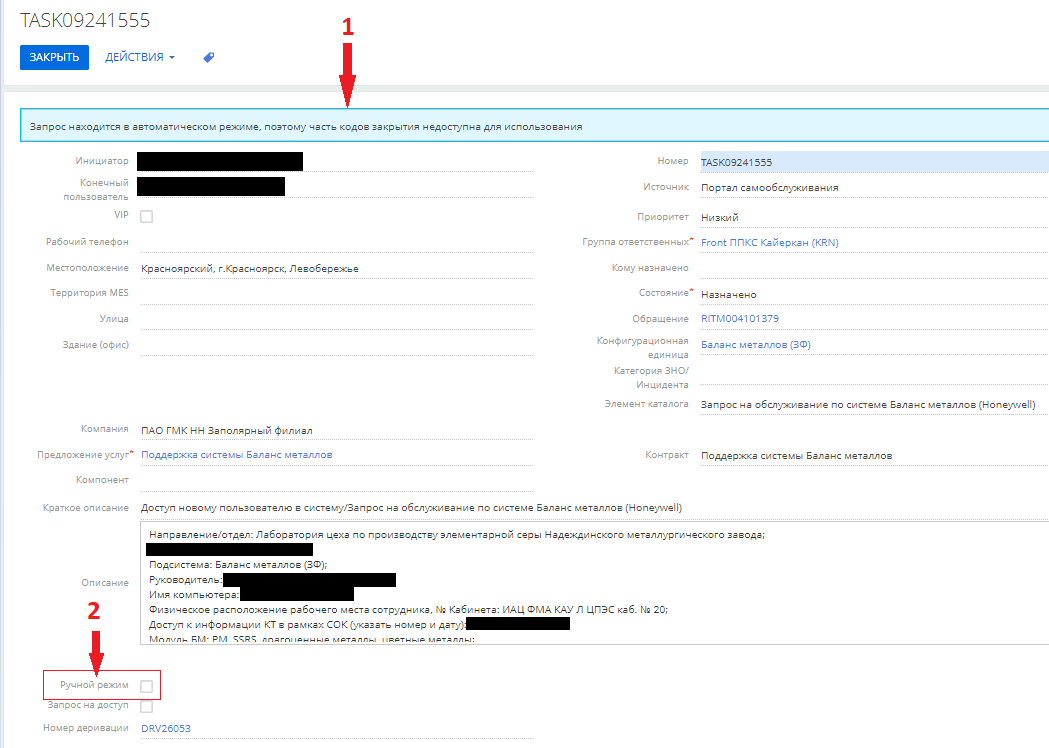Open the ДЕЙСТВИЯ dropdown menu

coord(139,58)
